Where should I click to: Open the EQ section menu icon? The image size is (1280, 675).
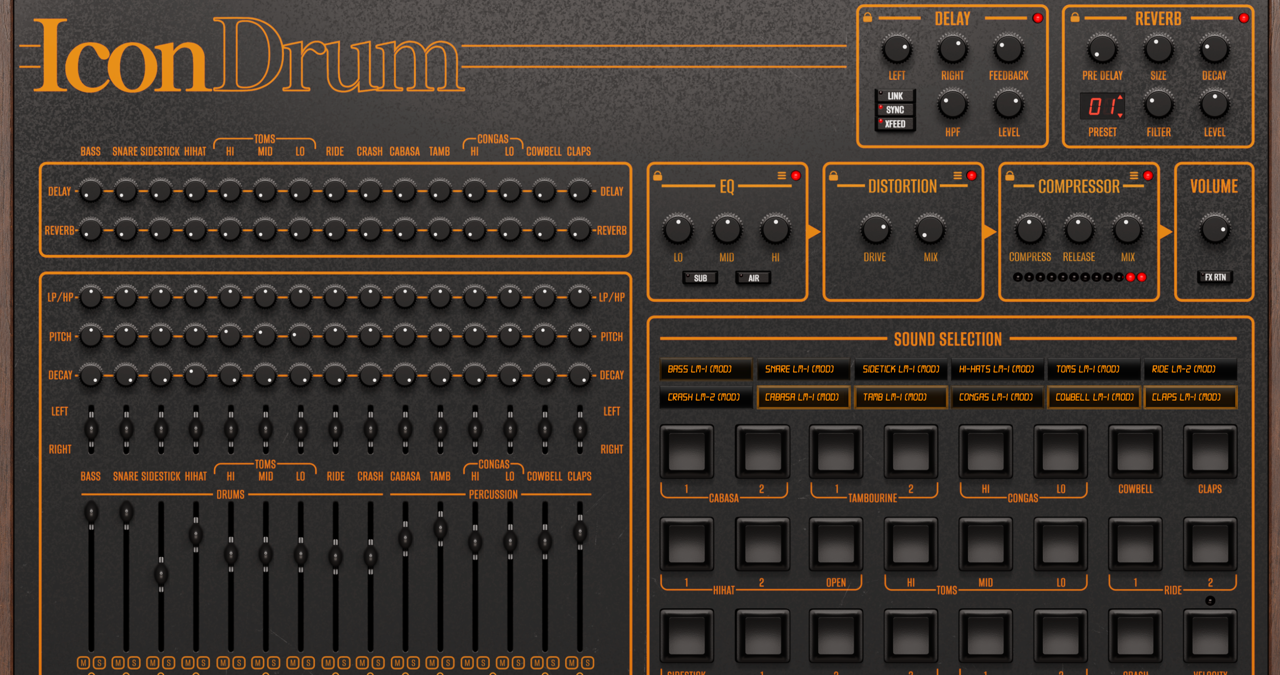click(x=782, y=176)
